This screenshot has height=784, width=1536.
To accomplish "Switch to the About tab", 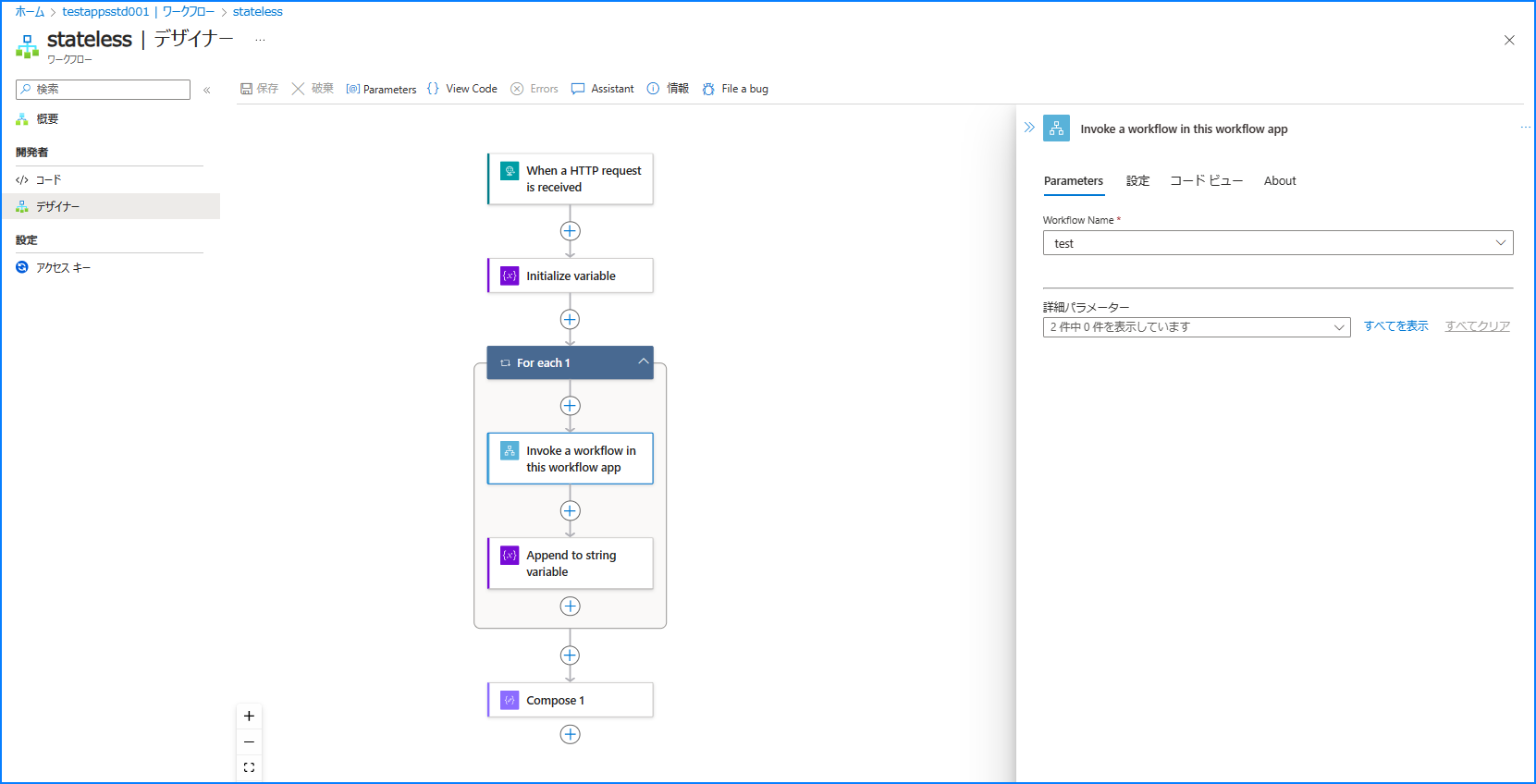I will tap(1280, 181).
